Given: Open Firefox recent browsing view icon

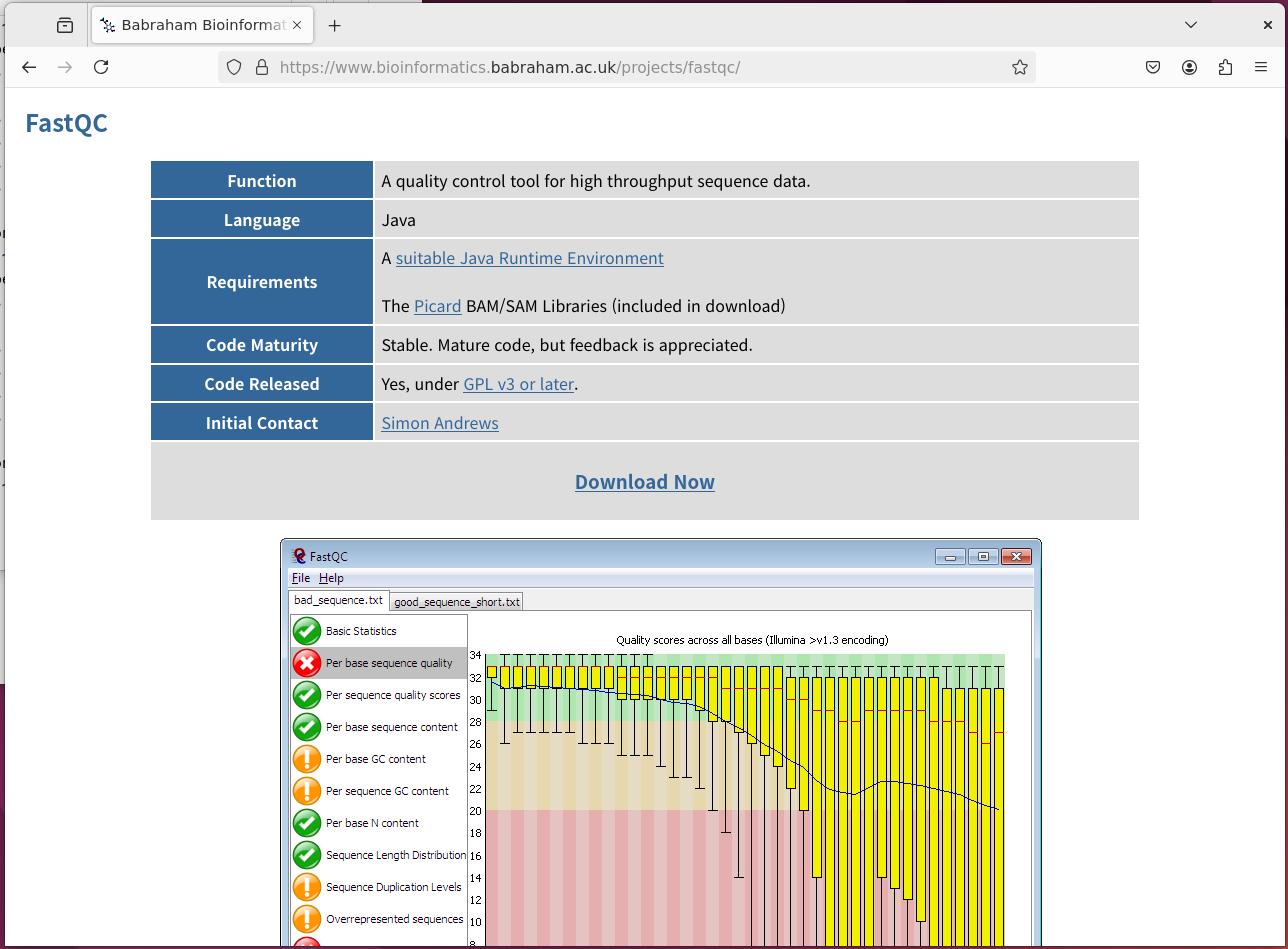Looking at the screenshot, I should 65,26.
